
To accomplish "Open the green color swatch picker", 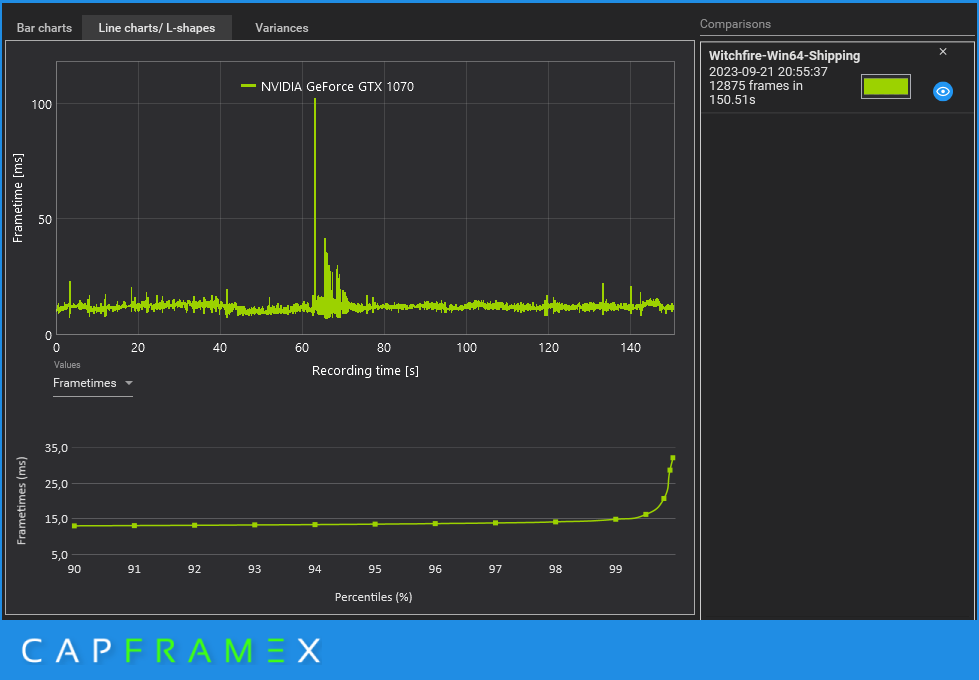I will [x=885, y=87].
